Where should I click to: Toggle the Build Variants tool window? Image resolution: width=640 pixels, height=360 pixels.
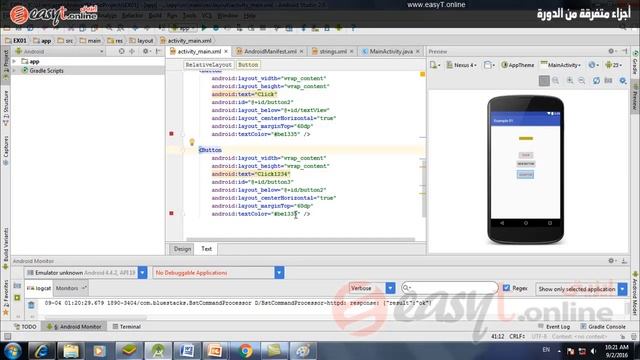[6, 248]
